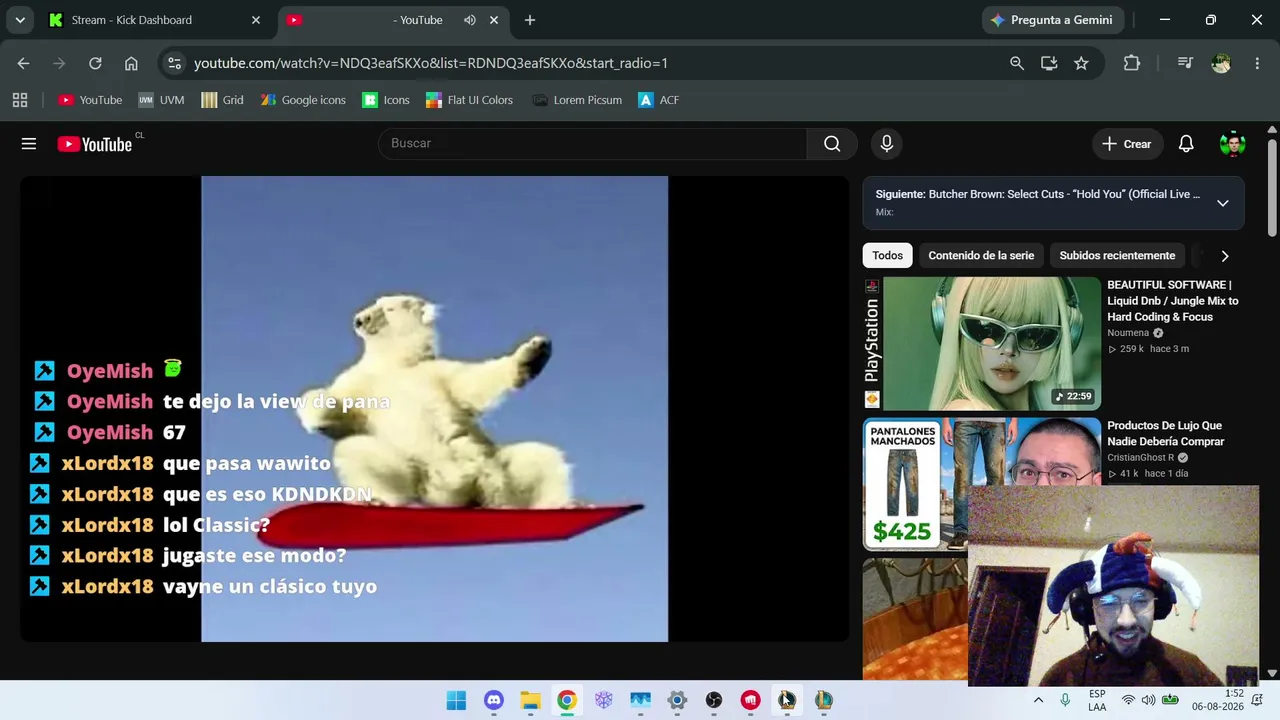Open the CristianGhost R channel name
This screenshot has height=720, width=1280.
(x=1140, y=458)
